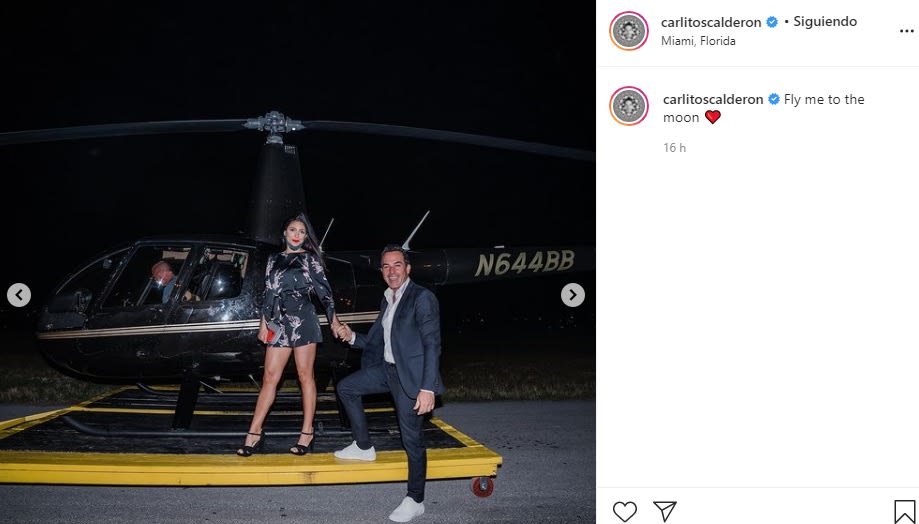
Task: Open the profile picture next to caption
Action: coord(629,106)
